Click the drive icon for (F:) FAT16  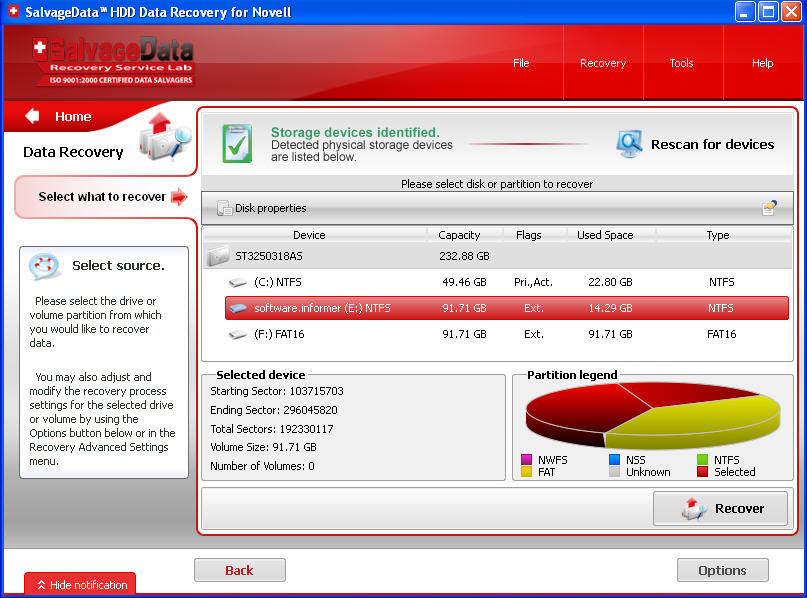pos(238,335)
